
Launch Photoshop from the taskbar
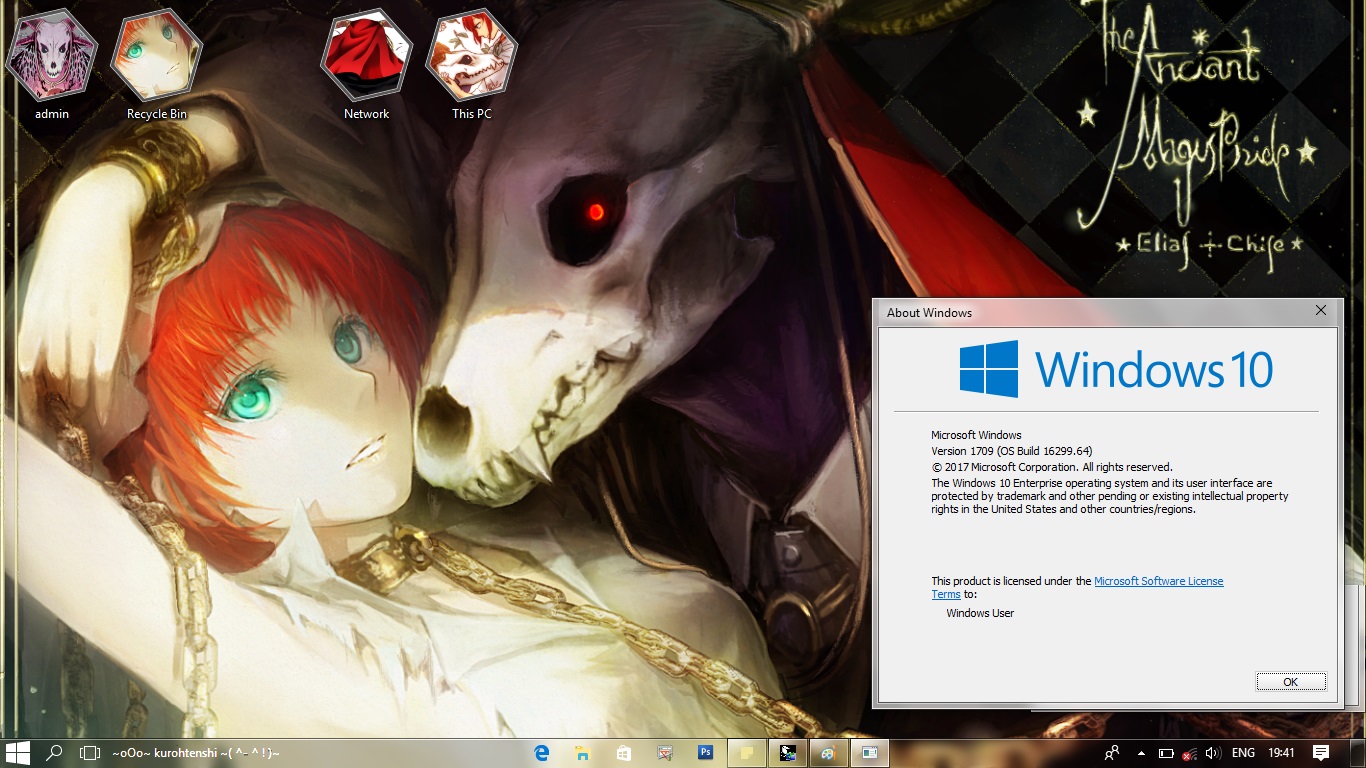(706, 753)
